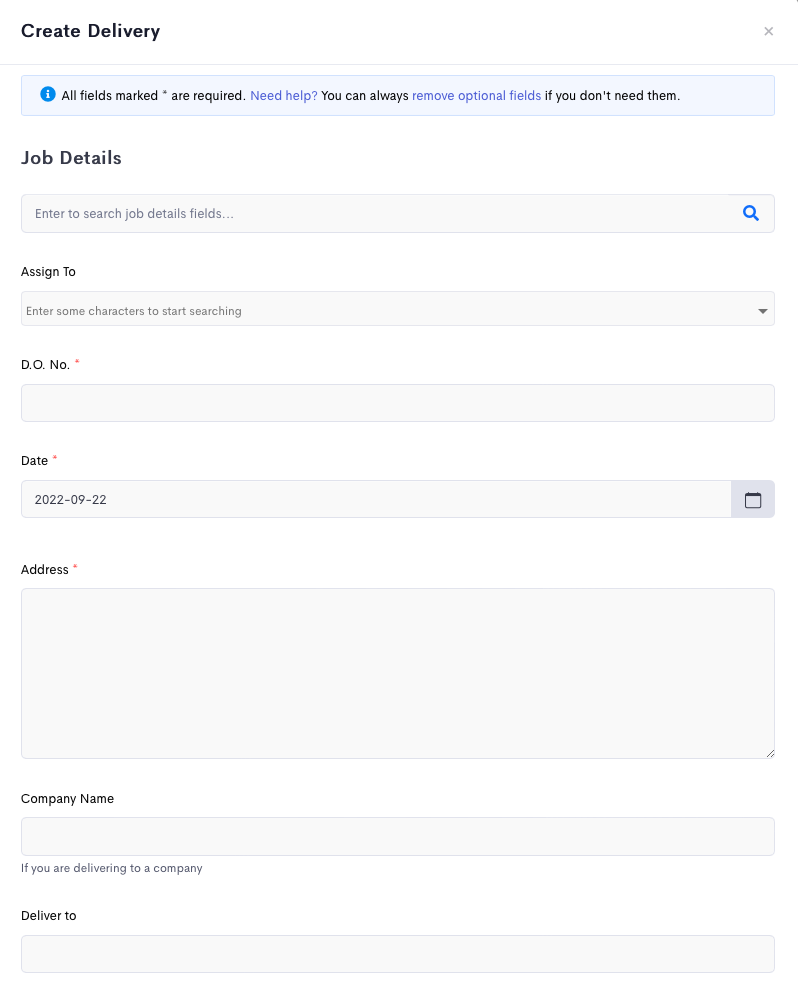Close the Create Delivery dialog
The width and height of the screenshot is (798, 998).
pyautogui.click(x=768, y=31)
